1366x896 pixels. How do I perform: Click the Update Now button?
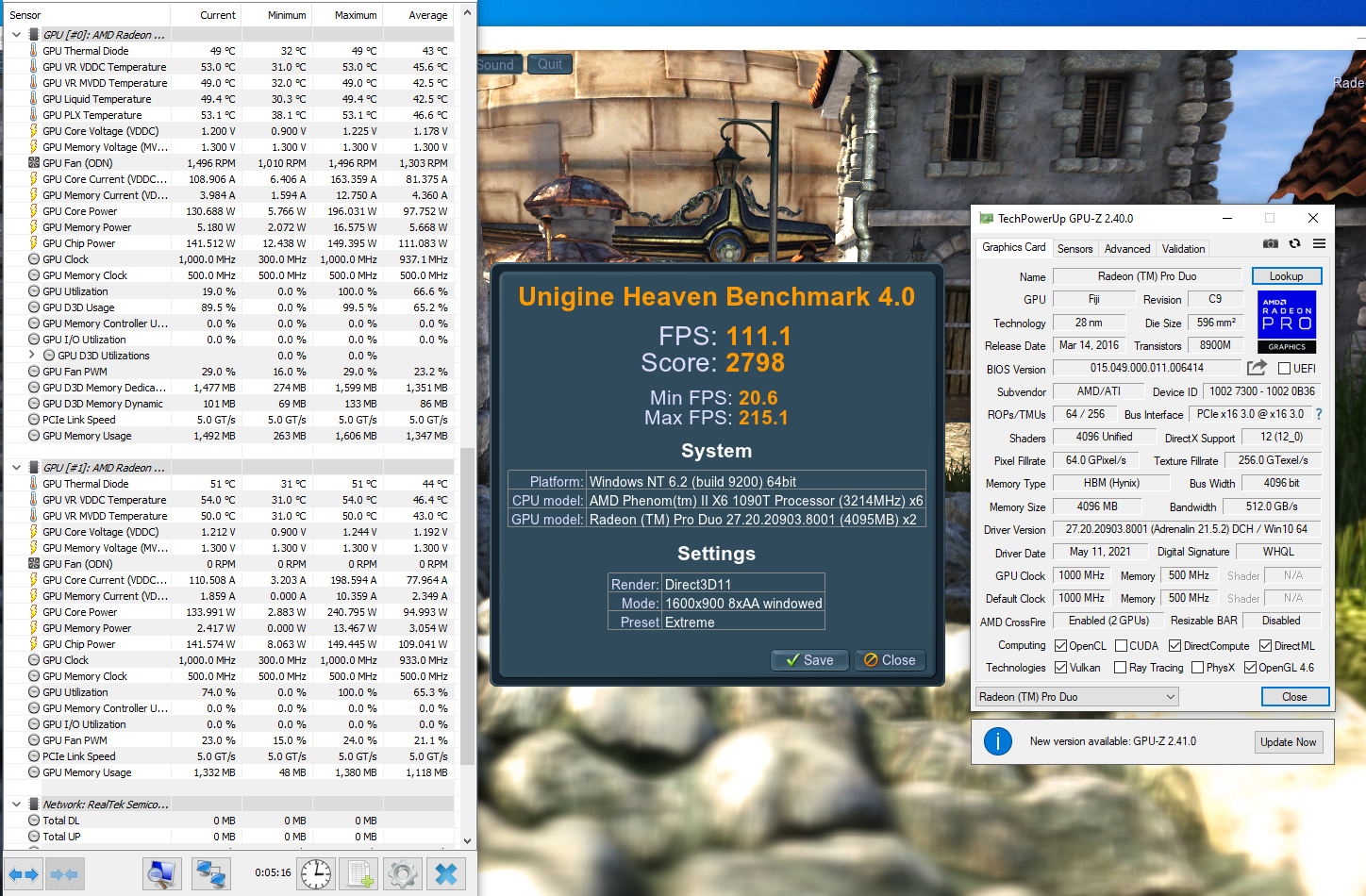1289,742
